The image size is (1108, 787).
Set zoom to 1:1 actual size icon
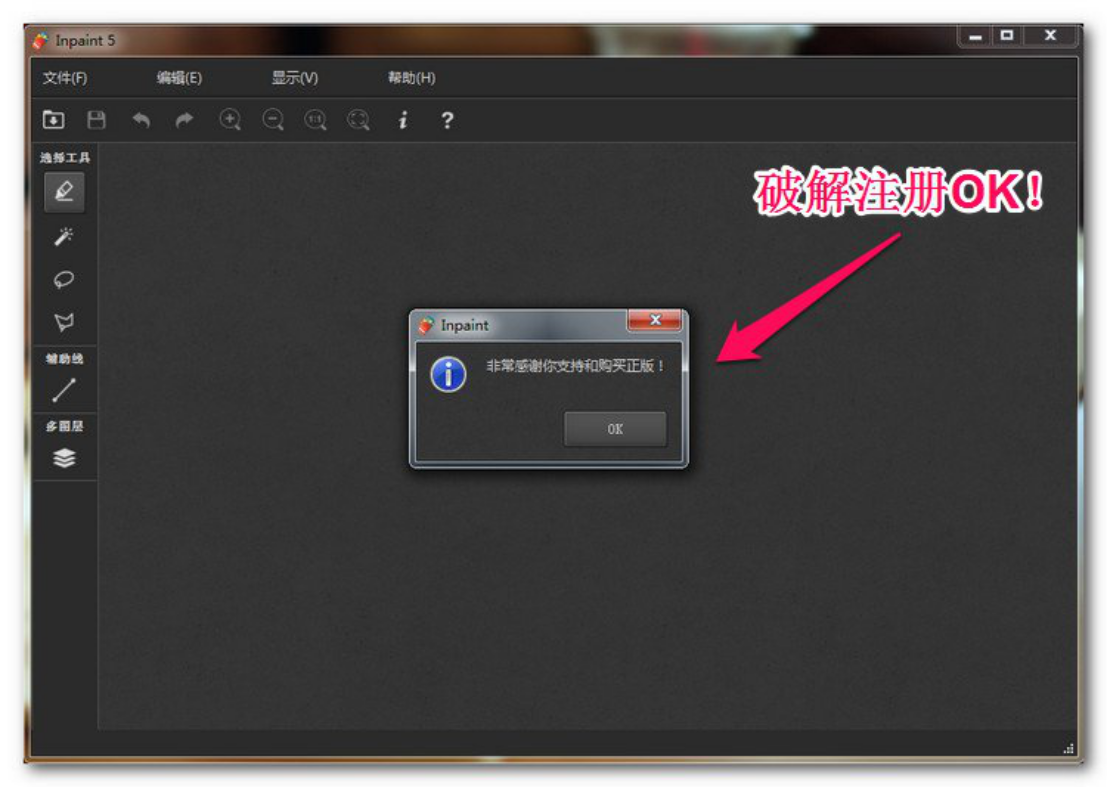coord(316,120)
